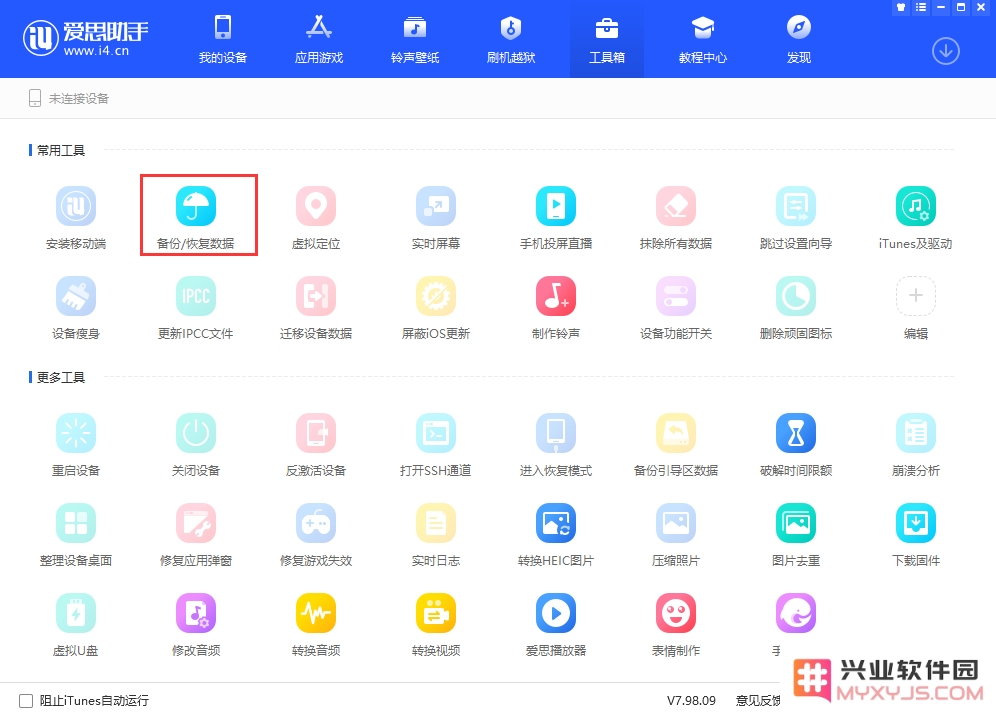Switch to 教程中心 tab

703,39
